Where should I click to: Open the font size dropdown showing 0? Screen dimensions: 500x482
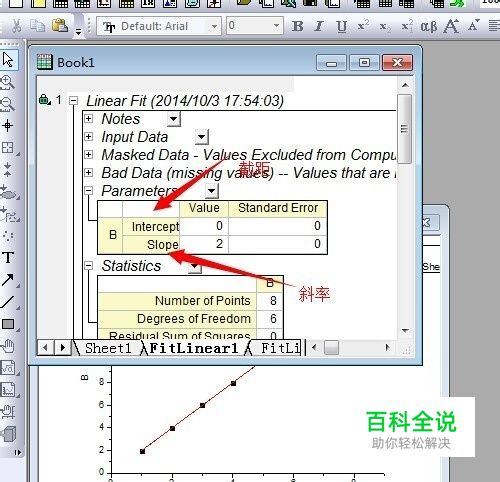(x=276, y=26)
